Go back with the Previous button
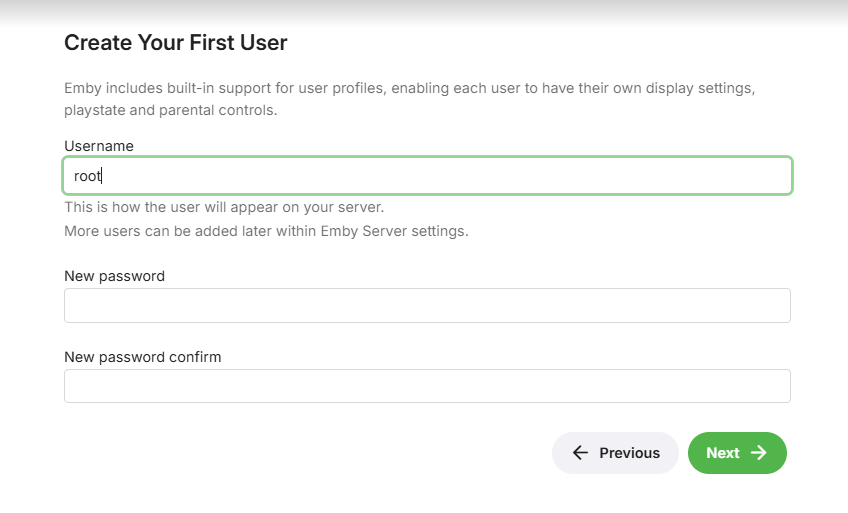 [615, 453]
